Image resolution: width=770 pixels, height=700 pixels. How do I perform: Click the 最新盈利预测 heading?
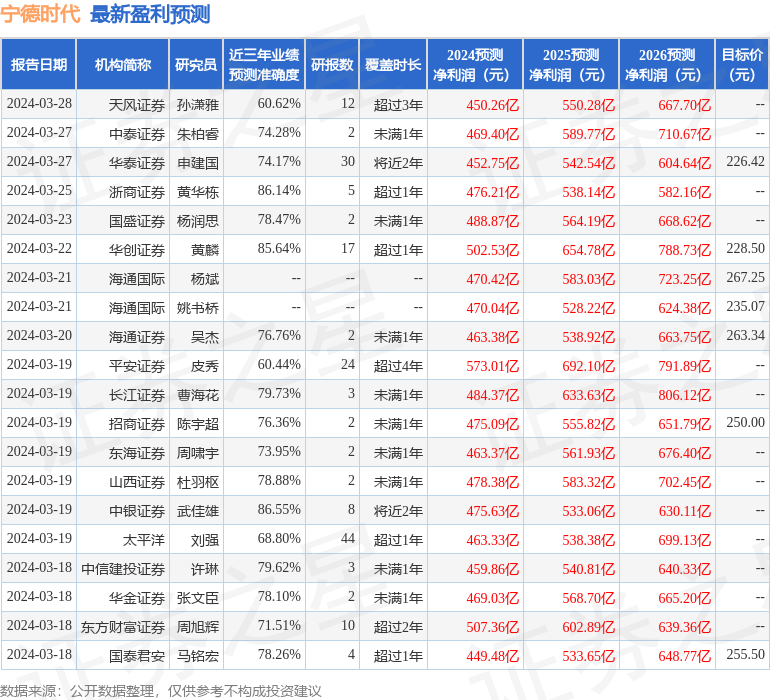[x=150, y=14]
